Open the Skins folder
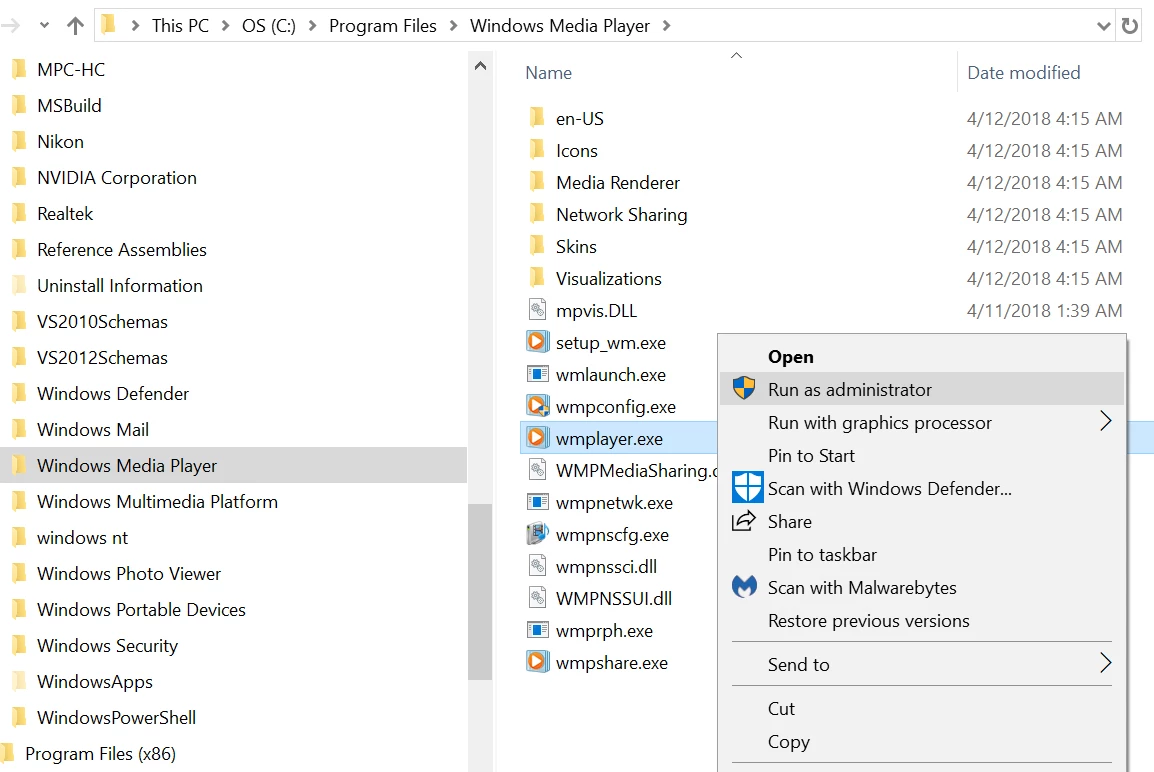Image resolution: width=1154 pixels, height=772 pixels. click(576, 246)
